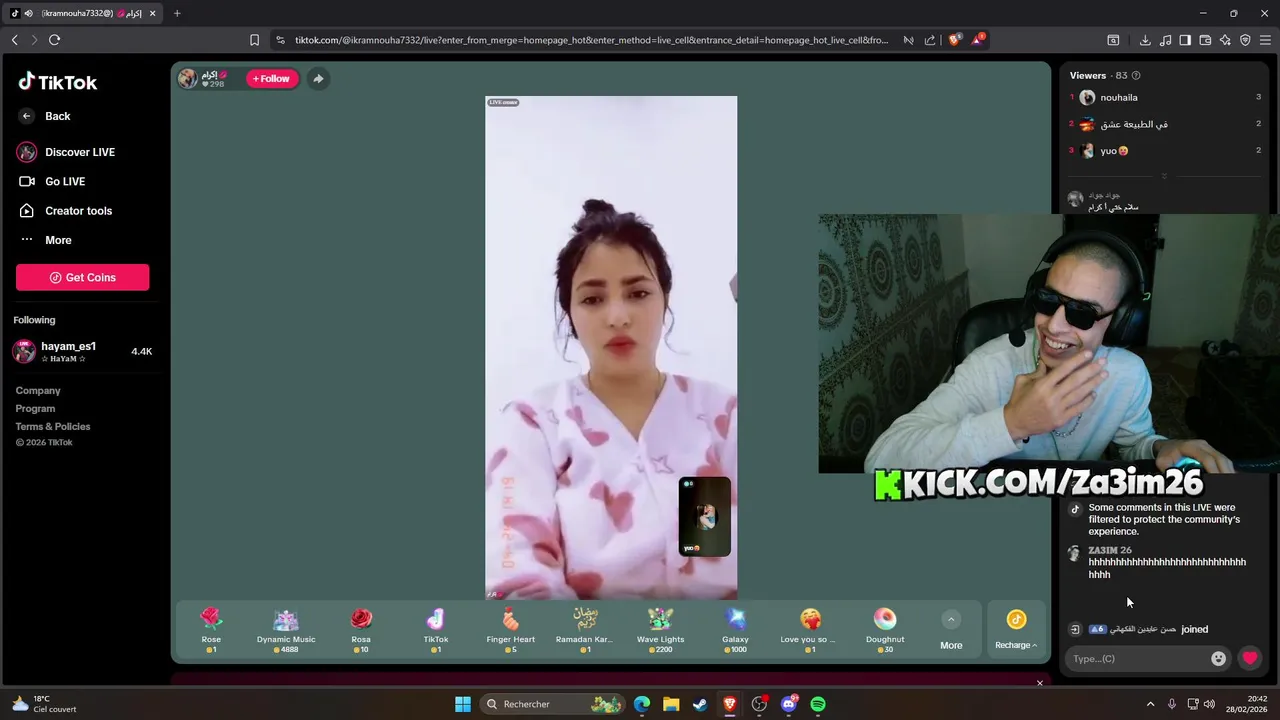Focus the chat Type... input field
Screen dimensions: 1280x720
pos(1138,658)
